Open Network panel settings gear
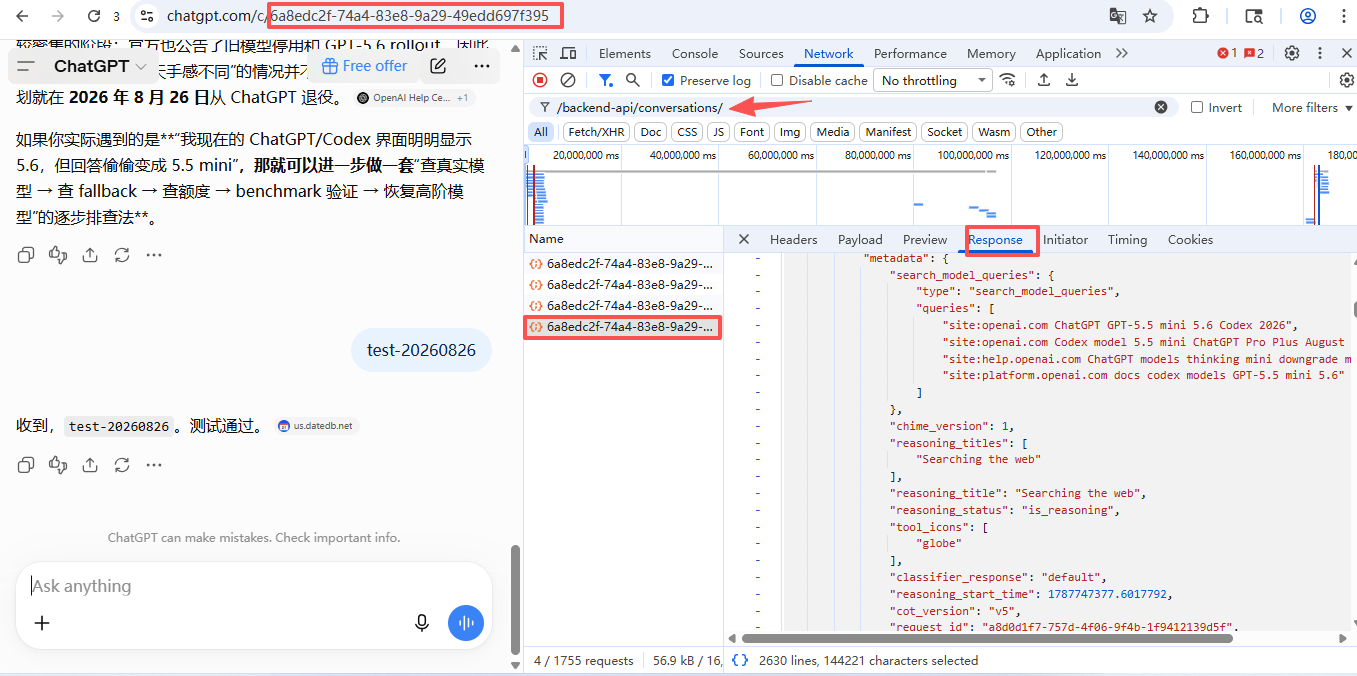The width and height of the screenshot is (1357, 676). [x=1347, y=80]
